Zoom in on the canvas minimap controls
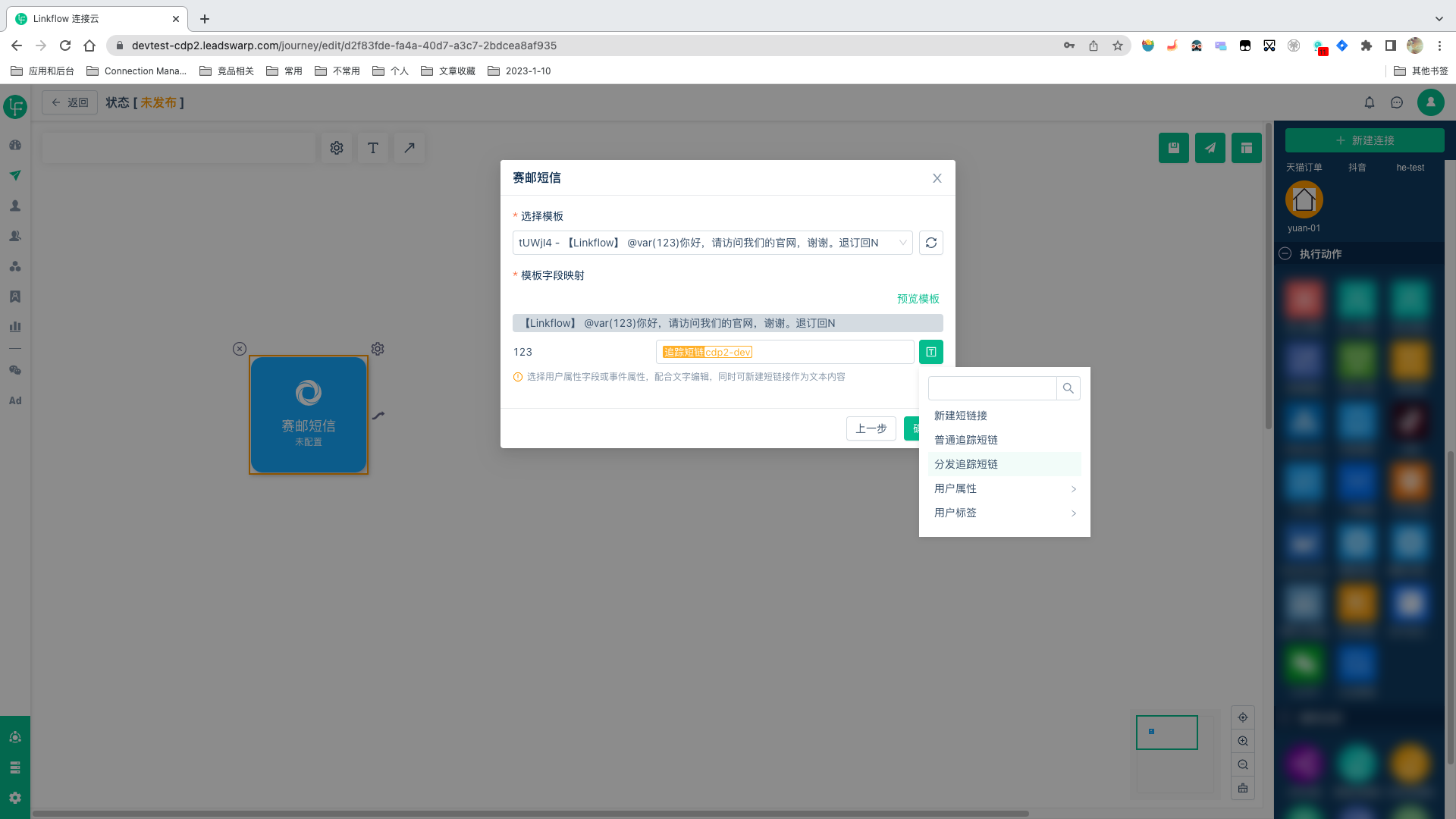The width and height of the screenshot is (1456, 819). pyautogui.click(x=1243, y=741)
